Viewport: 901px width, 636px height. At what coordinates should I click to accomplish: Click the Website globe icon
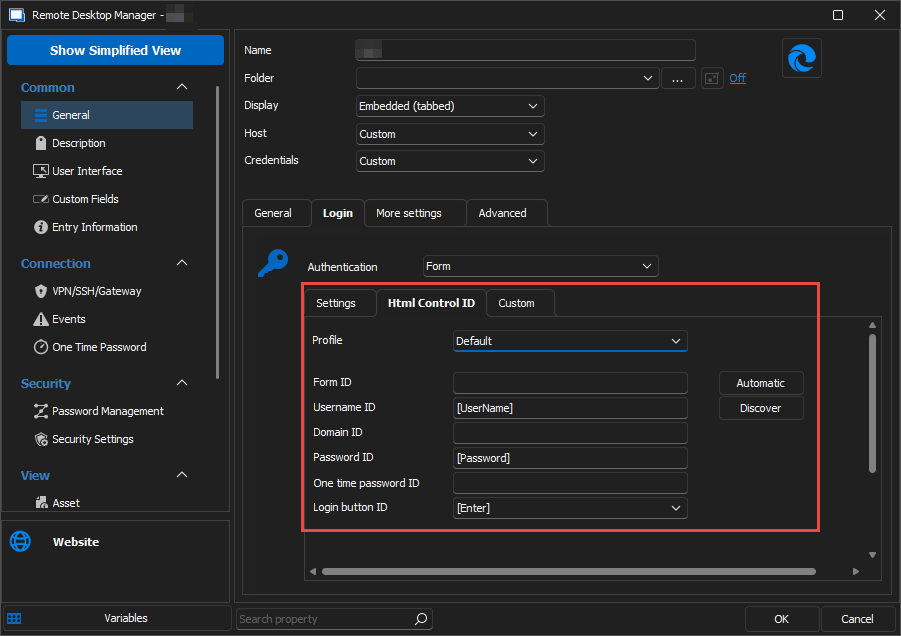pos(20,541)
